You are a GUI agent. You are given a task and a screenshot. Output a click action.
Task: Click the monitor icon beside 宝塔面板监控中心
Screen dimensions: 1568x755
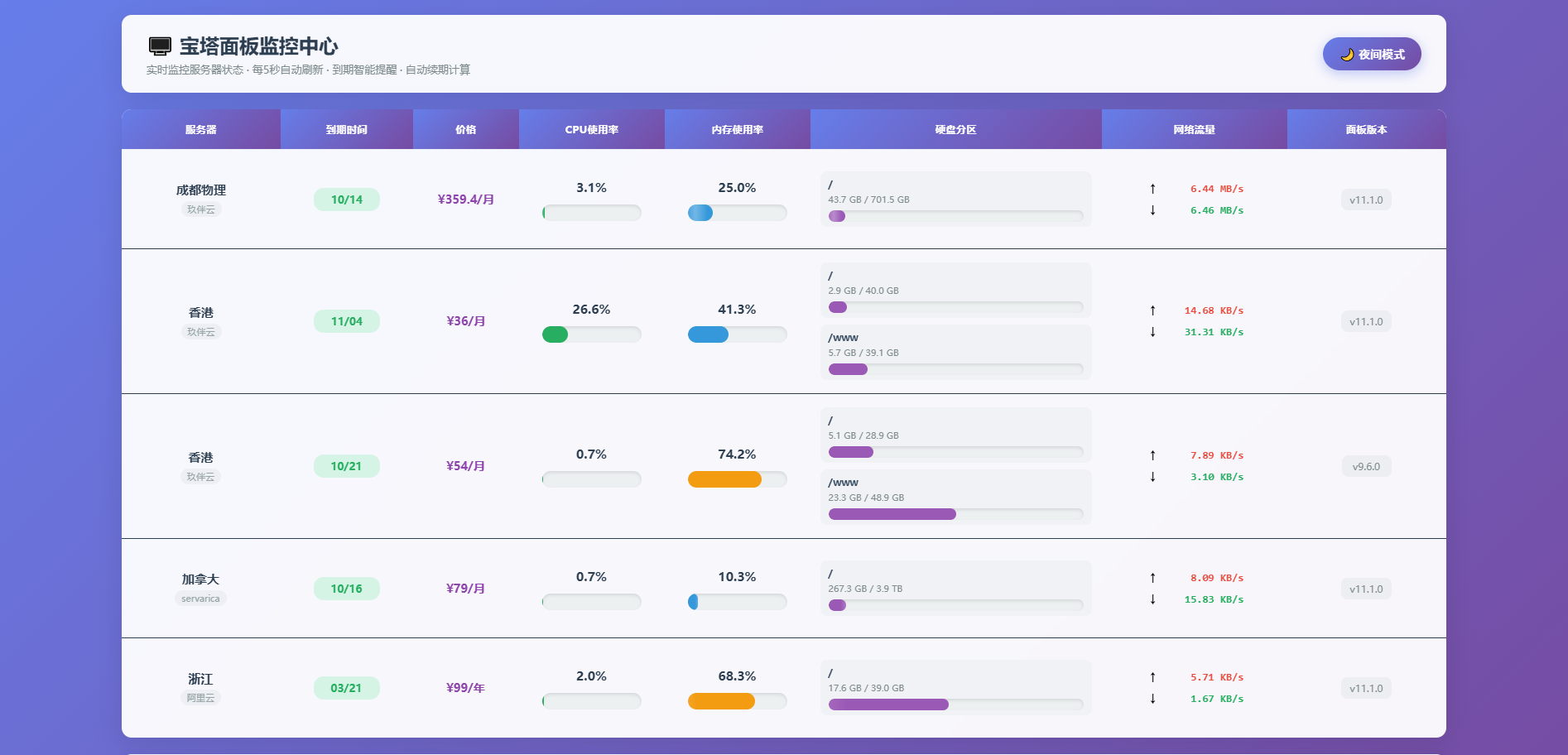(x=160, y=46)
